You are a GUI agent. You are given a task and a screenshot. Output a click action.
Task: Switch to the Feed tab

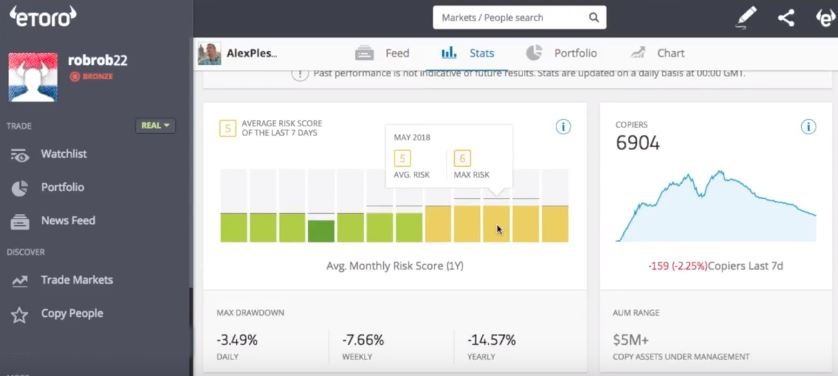(382, 53)
